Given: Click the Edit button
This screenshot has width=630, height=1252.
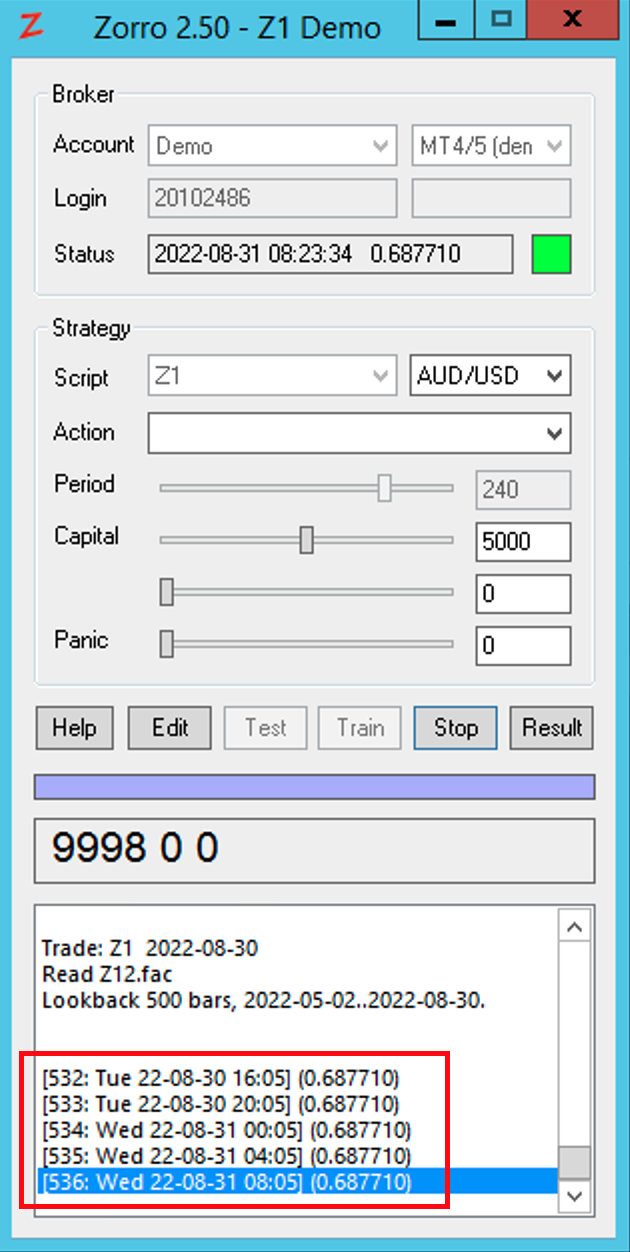Looking at the screenshot, I should coord(169,728).
